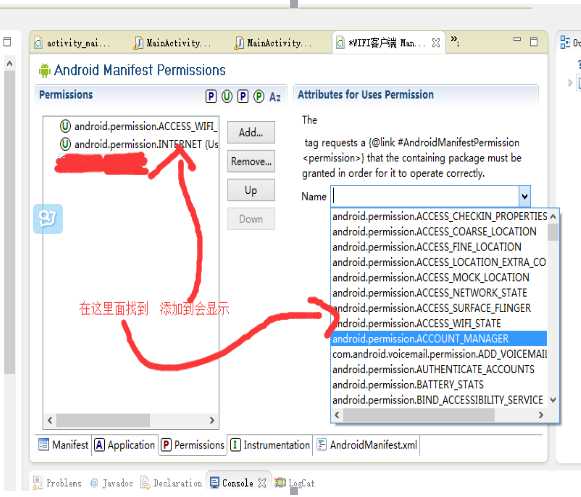Open the Permissions bottom tab

click(x=193, y=445)
